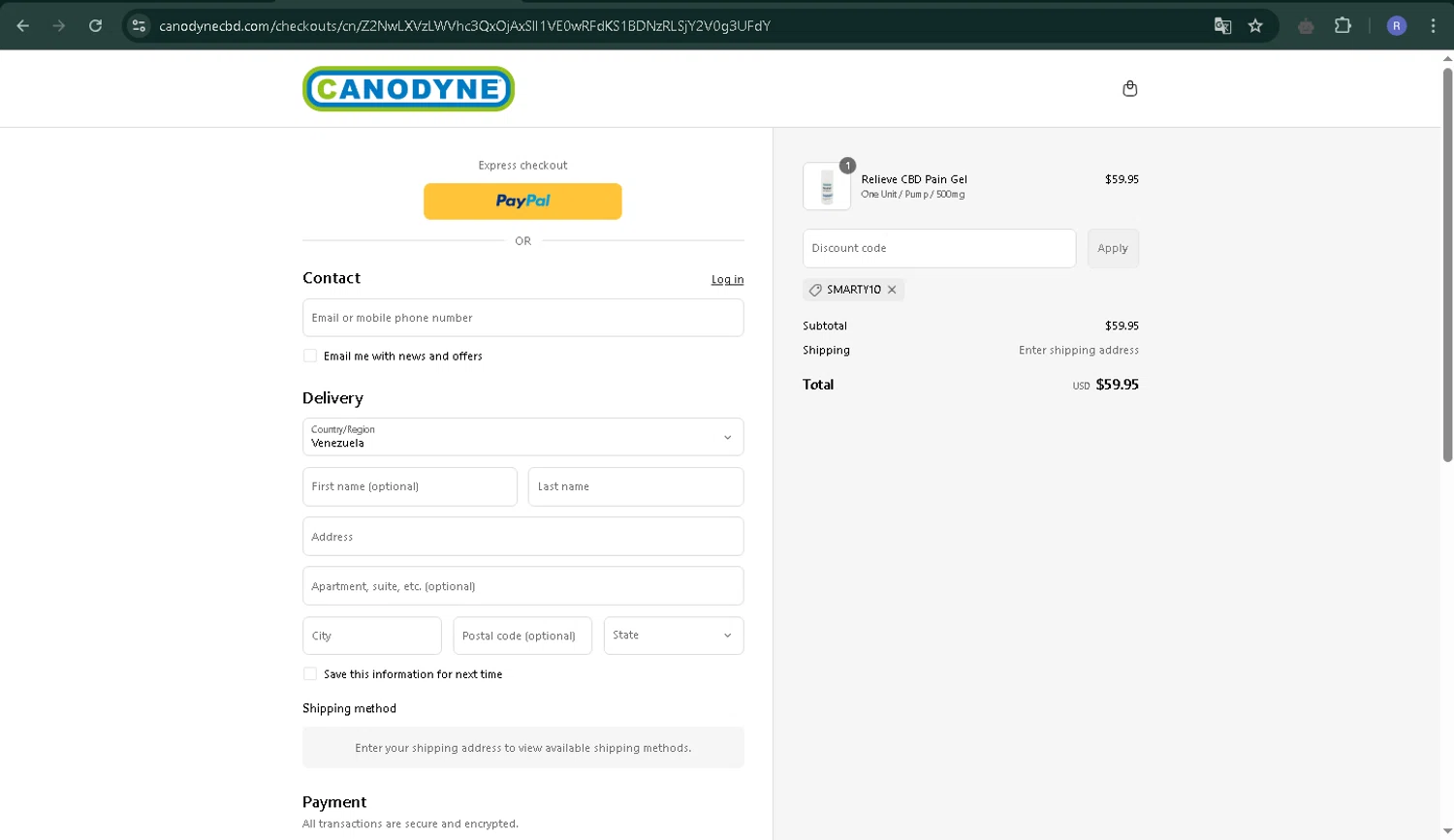Click the Apply discount button
The width and height of the screenshot is (1454, 840).
click(1113, 248)
